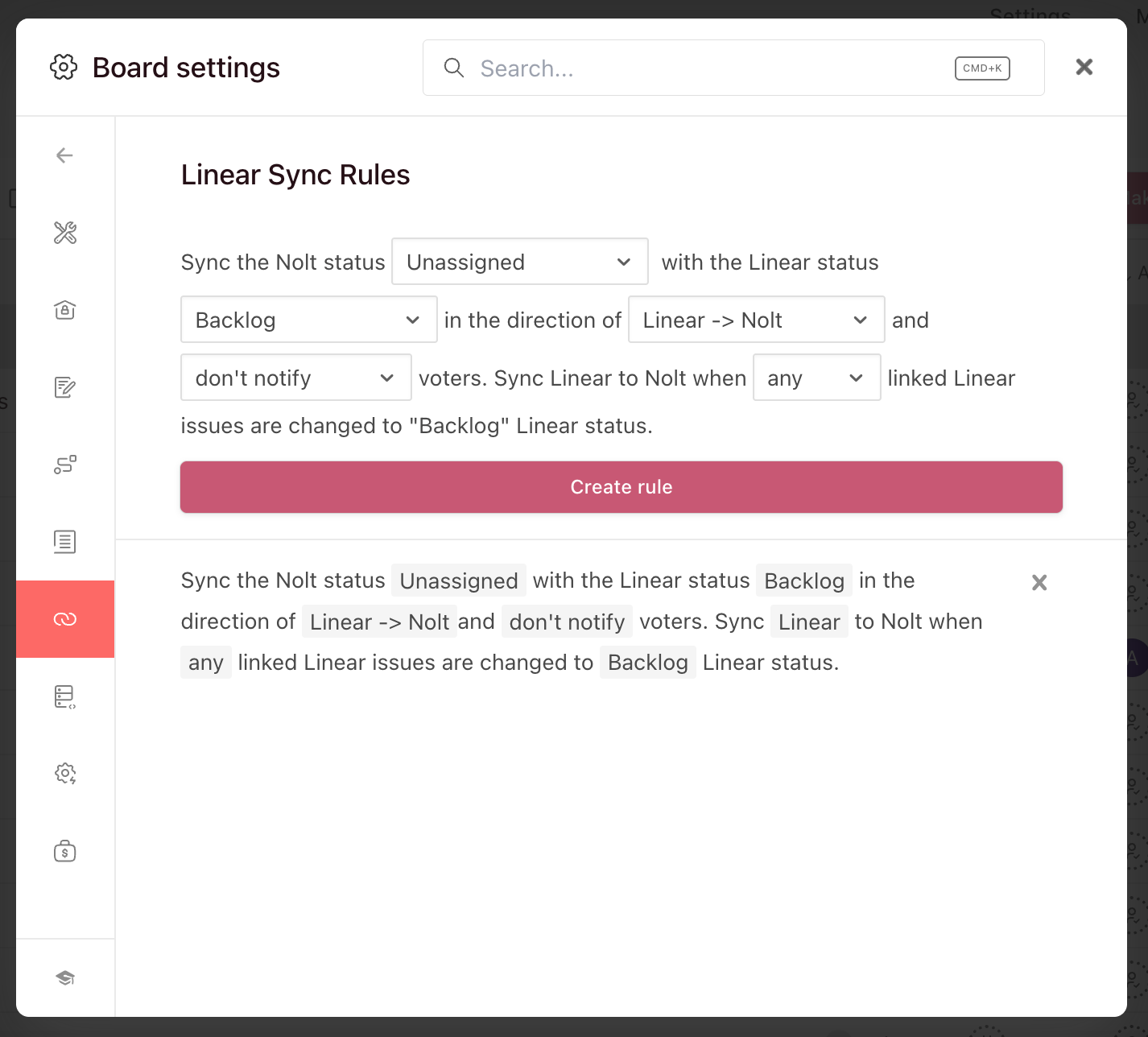Click the Unassigned tag in the saved rule
This screenshot has width=1148, height=1037.
[459, 580]
